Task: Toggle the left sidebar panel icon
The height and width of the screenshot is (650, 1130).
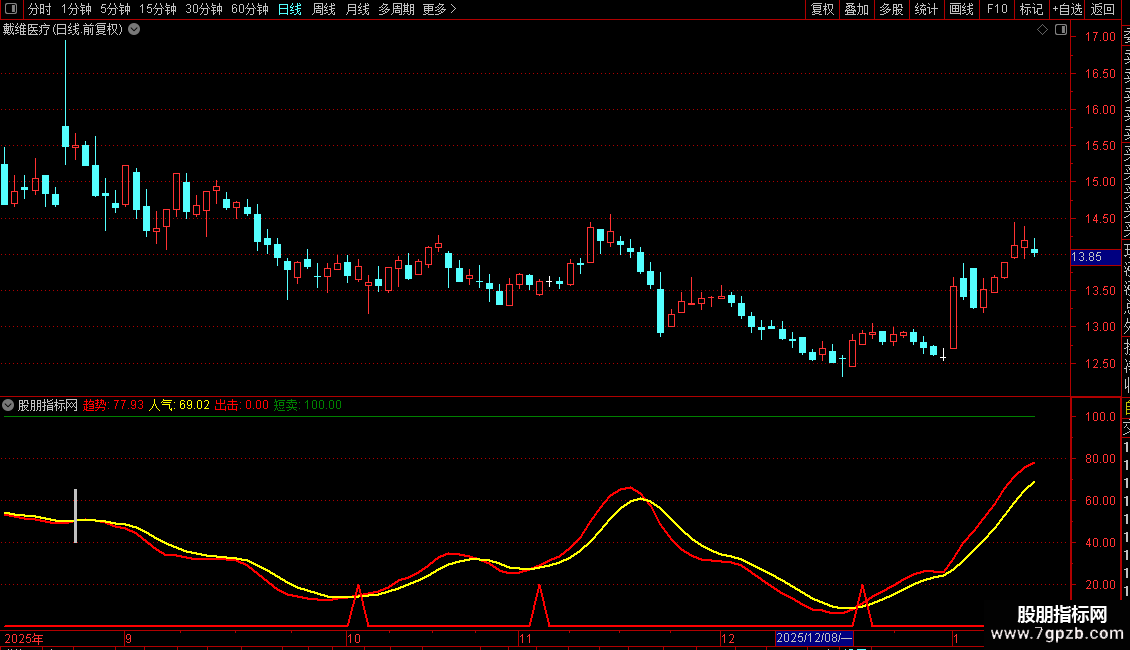Action: pyautogui.click(x=8, y=9)
